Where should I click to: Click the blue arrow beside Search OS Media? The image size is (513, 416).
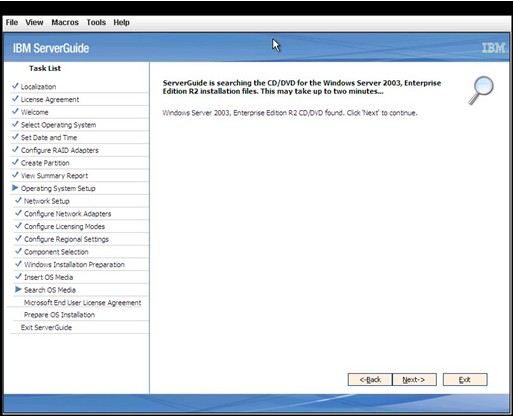pos(18,289)
